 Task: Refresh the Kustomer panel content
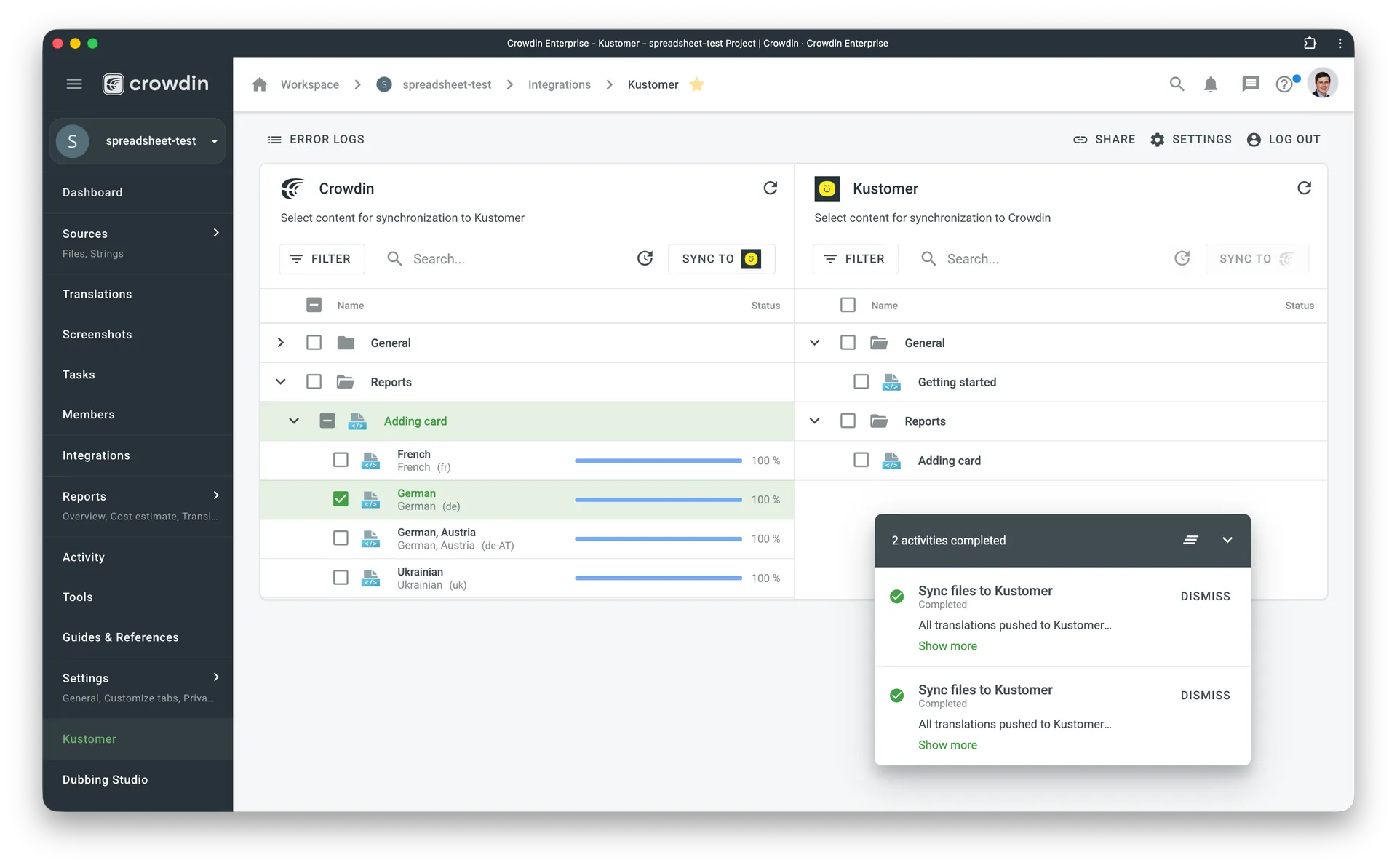coord(1304,188)
